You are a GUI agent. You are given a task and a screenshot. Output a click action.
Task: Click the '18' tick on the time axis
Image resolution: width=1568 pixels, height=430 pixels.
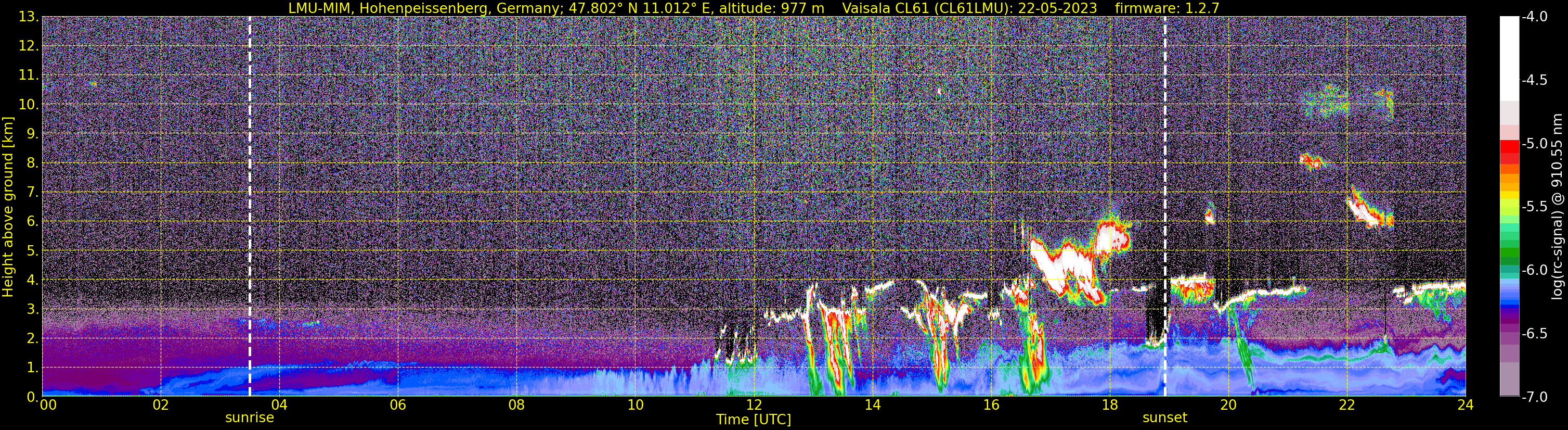click(1110, 404)
